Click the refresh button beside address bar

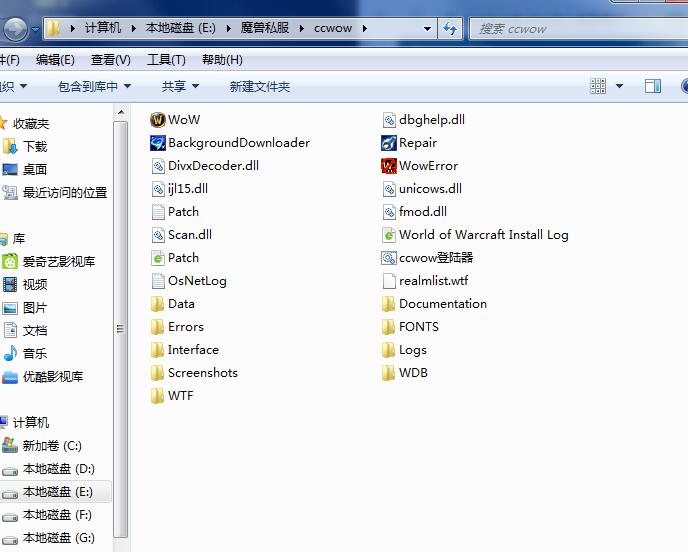click(450, 29)
